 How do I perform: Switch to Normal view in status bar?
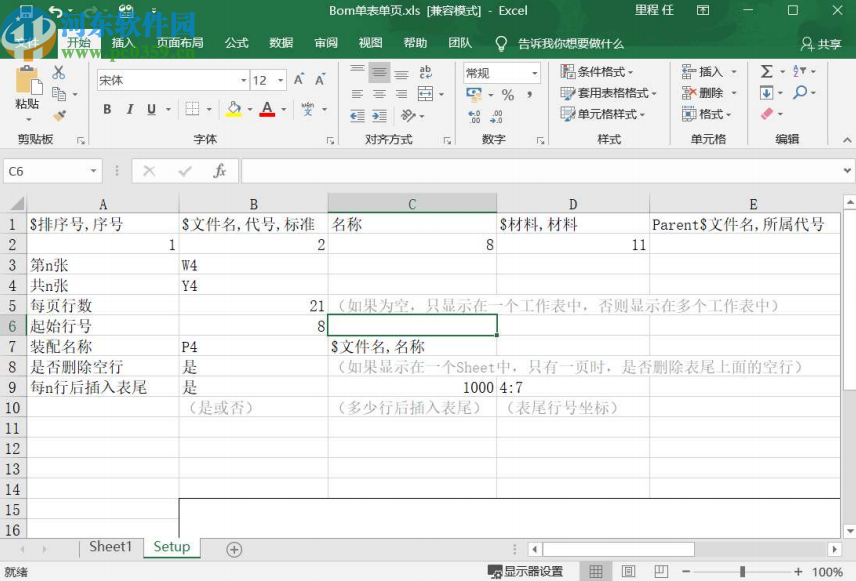coord(596,572)
